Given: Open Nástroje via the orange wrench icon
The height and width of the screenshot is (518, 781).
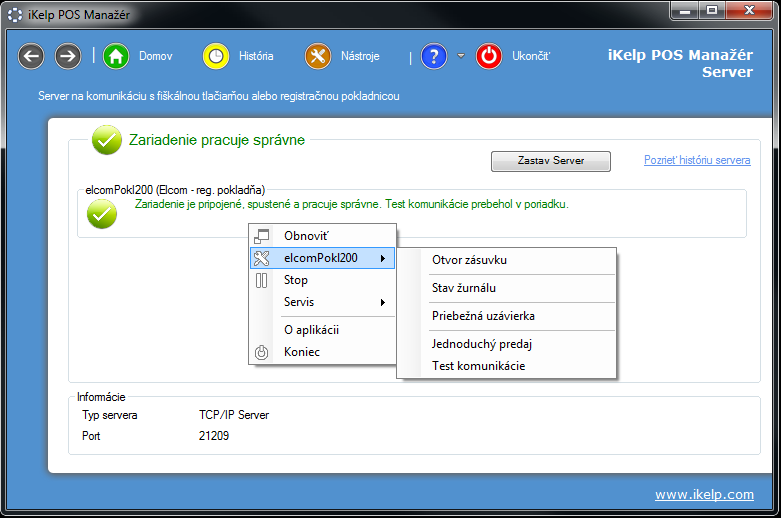Looking at the screenshot, I should coord(318,56).
